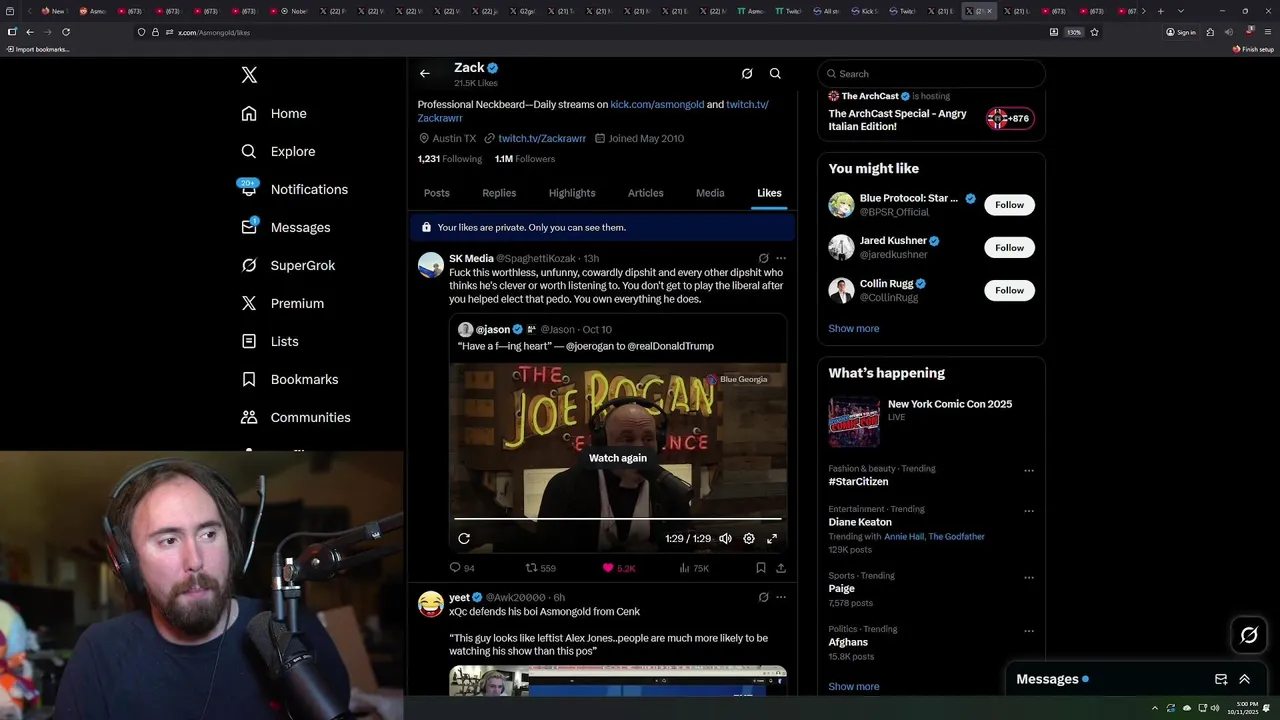The image size is (1280, 720).
Task: Open more options for Paige trend
Action: [x=1029, y=578]
